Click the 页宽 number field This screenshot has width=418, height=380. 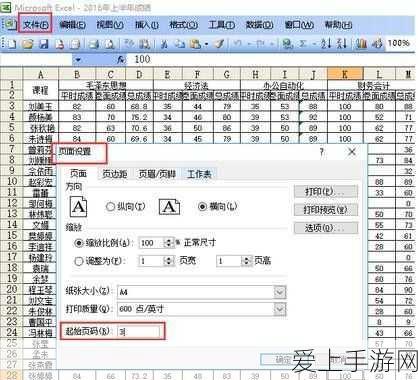tap(151, 261)
